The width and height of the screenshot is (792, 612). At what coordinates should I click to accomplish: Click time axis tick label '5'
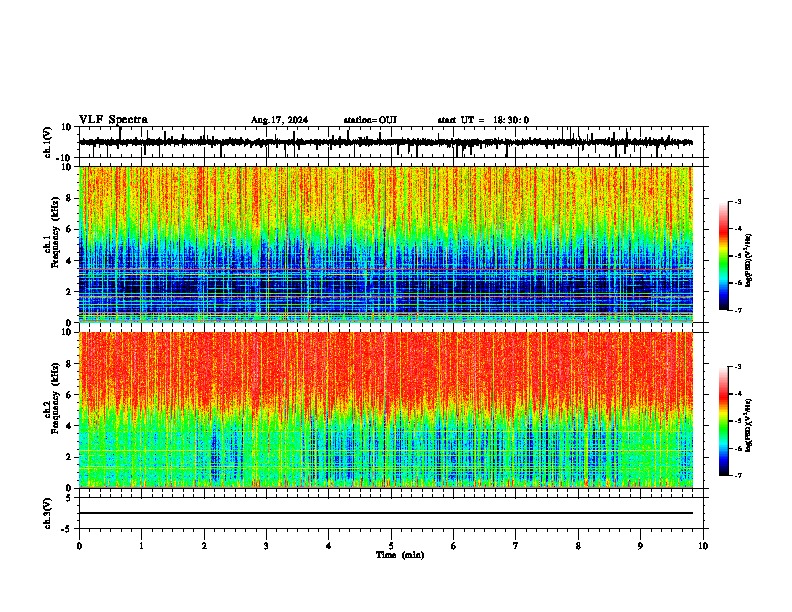[x=391, y=546]
